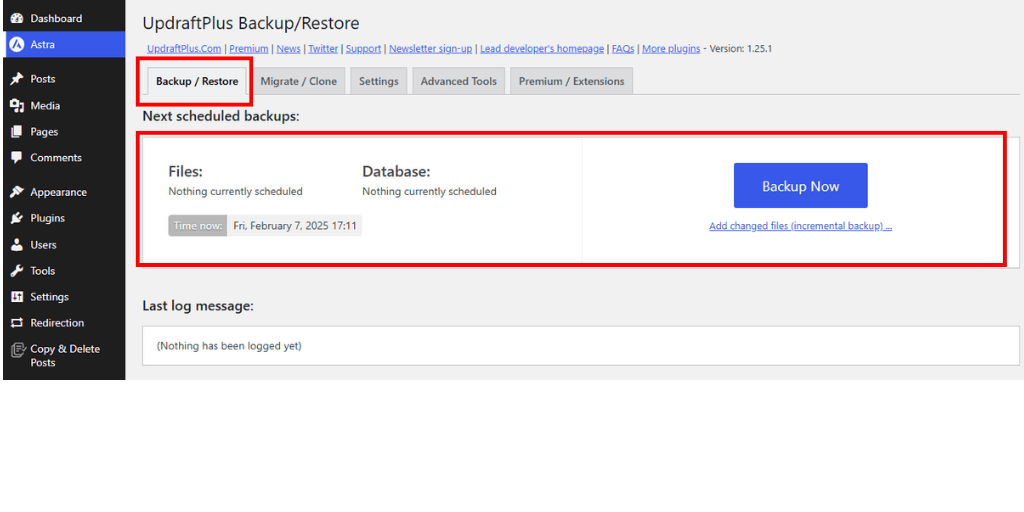Click 'Nothing currently scheduled' under Database

430,191
